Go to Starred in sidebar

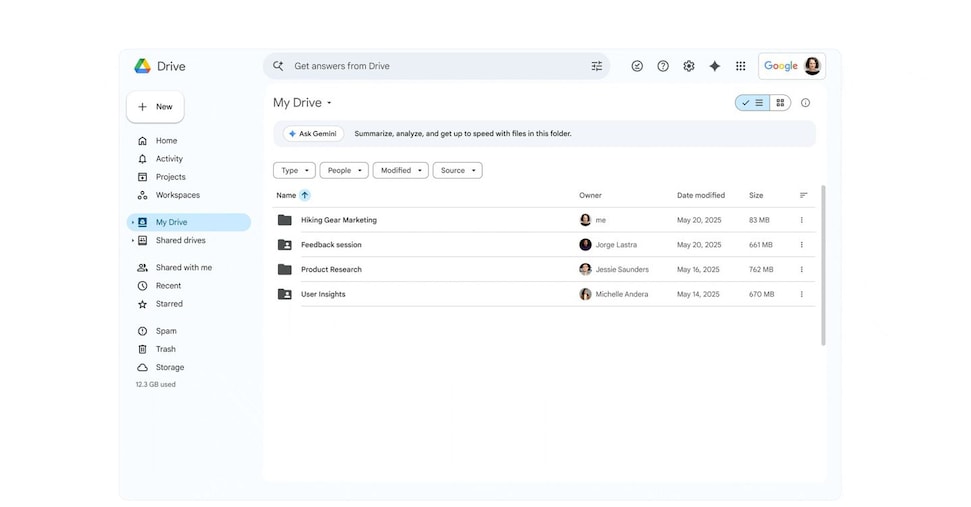[169, 304]
